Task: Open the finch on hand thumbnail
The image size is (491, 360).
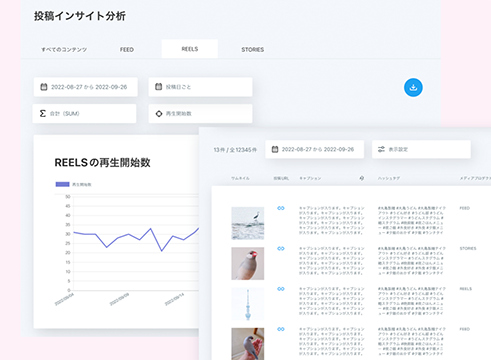Action: (x=248, y=344)
